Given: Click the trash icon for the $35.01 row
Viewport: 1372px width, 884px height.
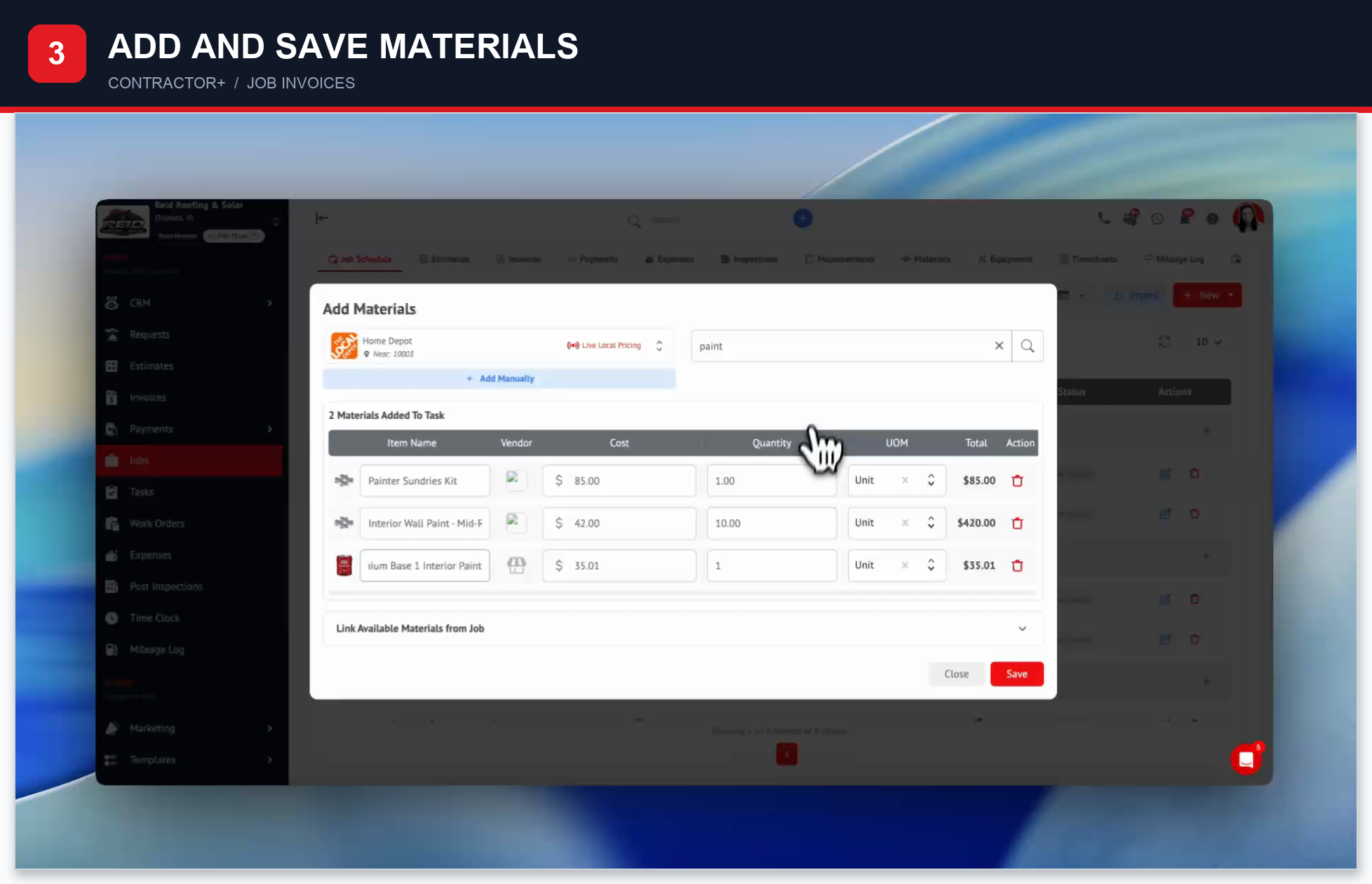Looking at the screenshot, I should click(x=1017, y=565).
